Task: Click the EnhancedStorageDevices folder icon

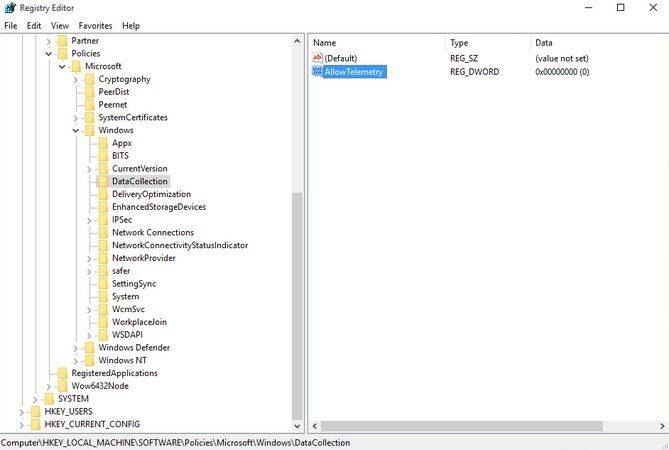Action: click(103, 207)
